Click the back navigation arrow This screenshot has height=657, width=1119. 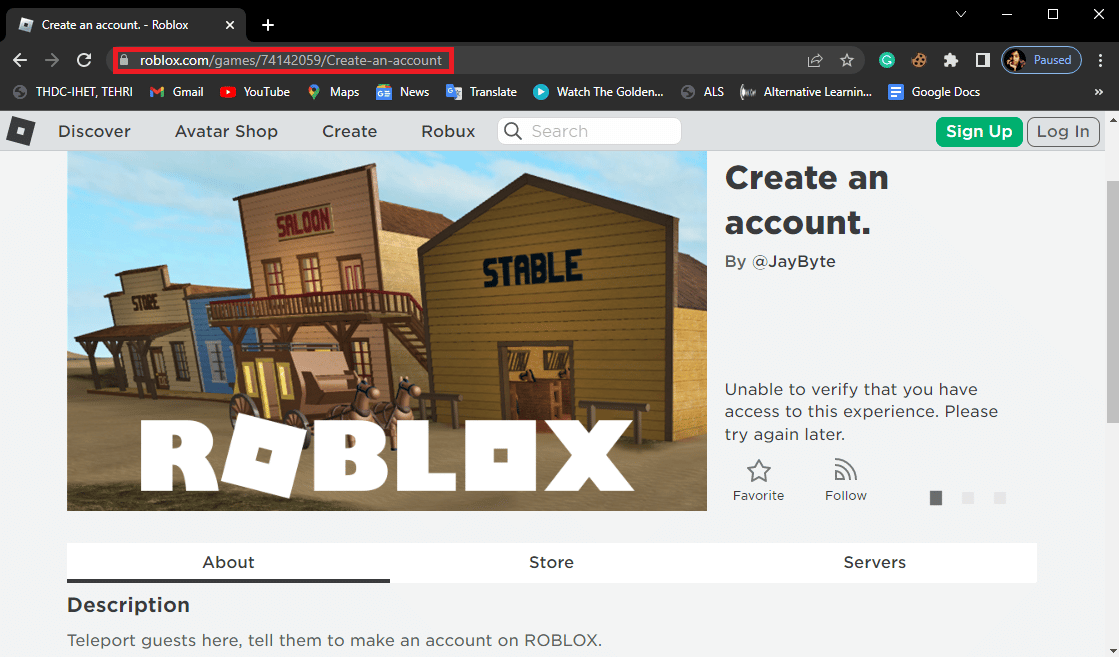coord(20,59)
